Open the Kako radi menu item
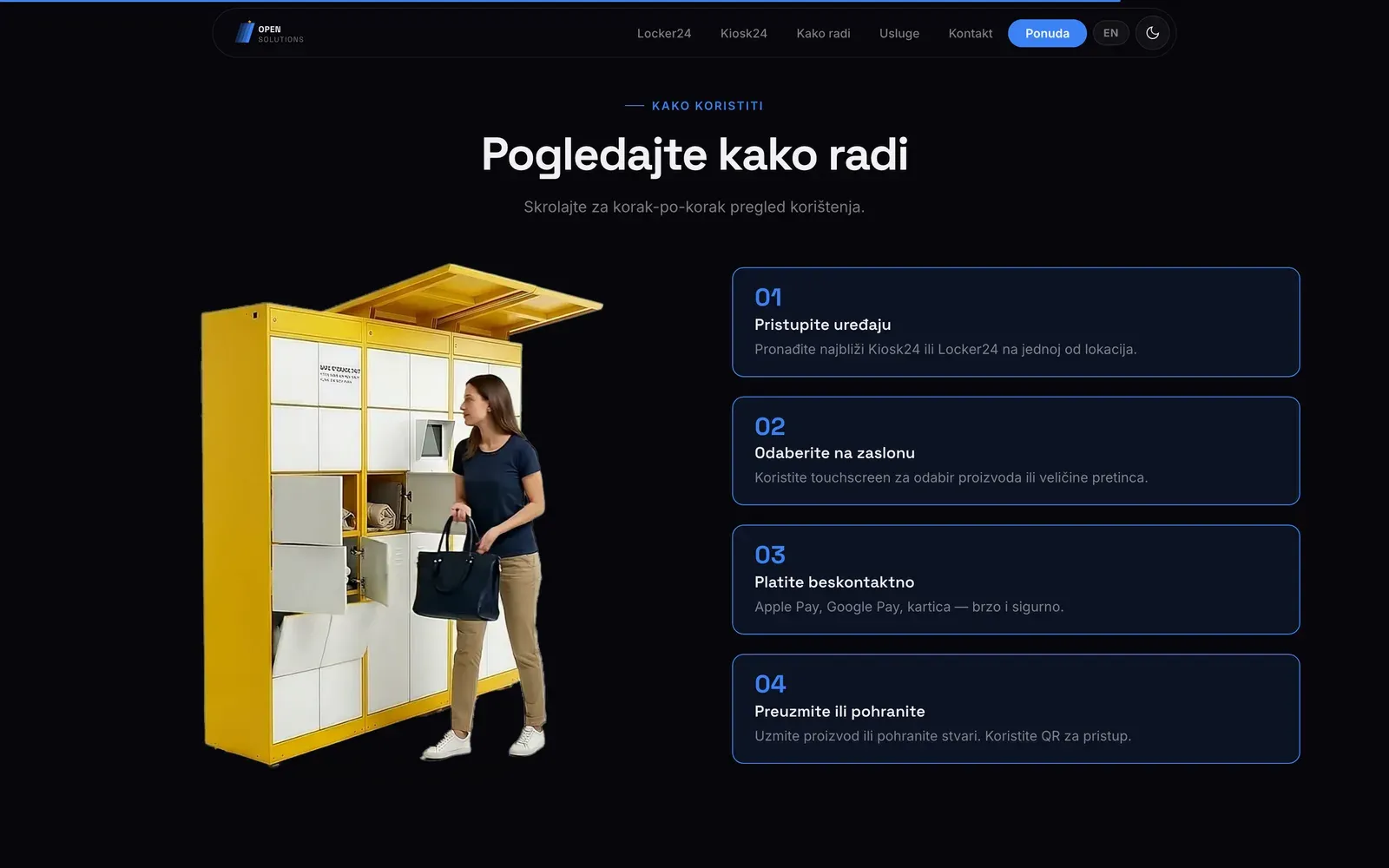Screen dimensions: 1389x868 (x=823, y=33)
